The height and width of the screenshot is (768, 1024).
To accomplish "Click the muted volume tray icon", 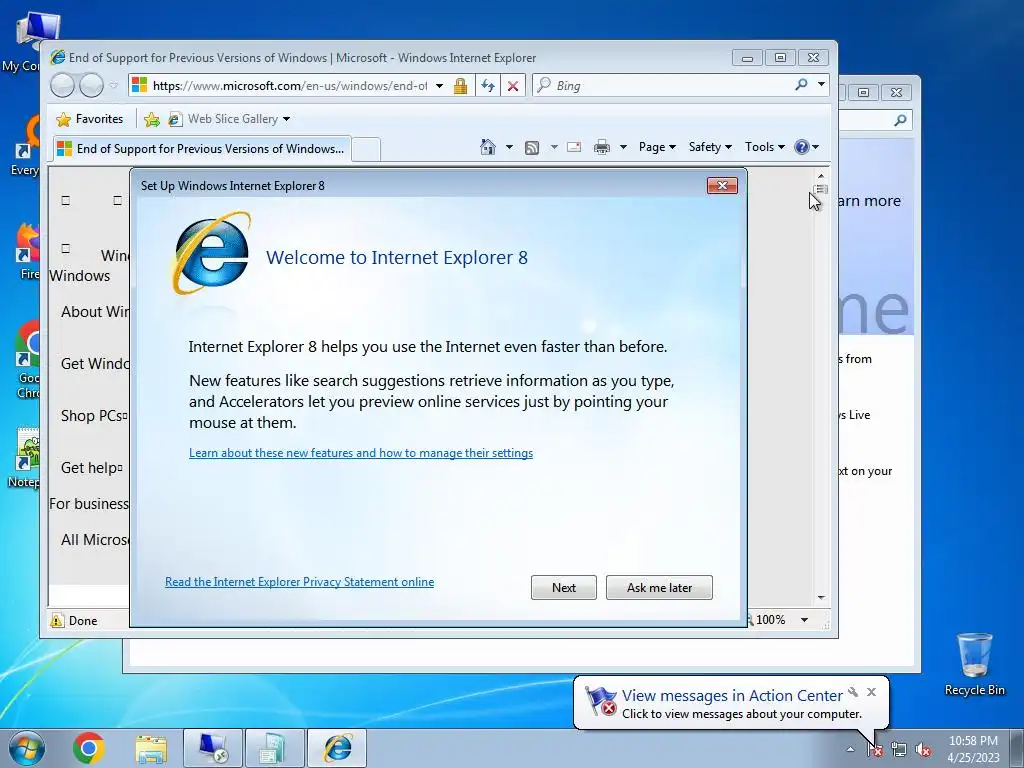I will tap(923, 750).
